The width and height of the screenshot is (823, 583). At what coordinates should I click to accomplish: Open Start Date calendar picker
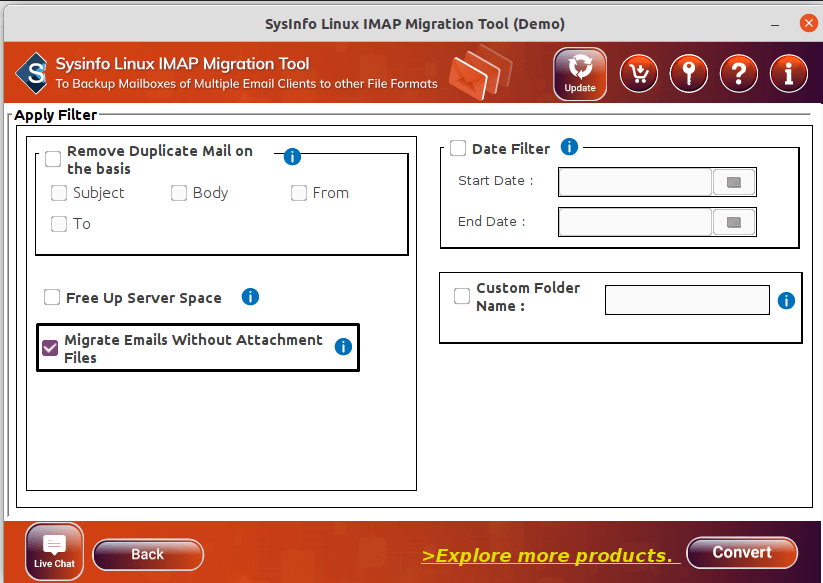pos(734,182)
